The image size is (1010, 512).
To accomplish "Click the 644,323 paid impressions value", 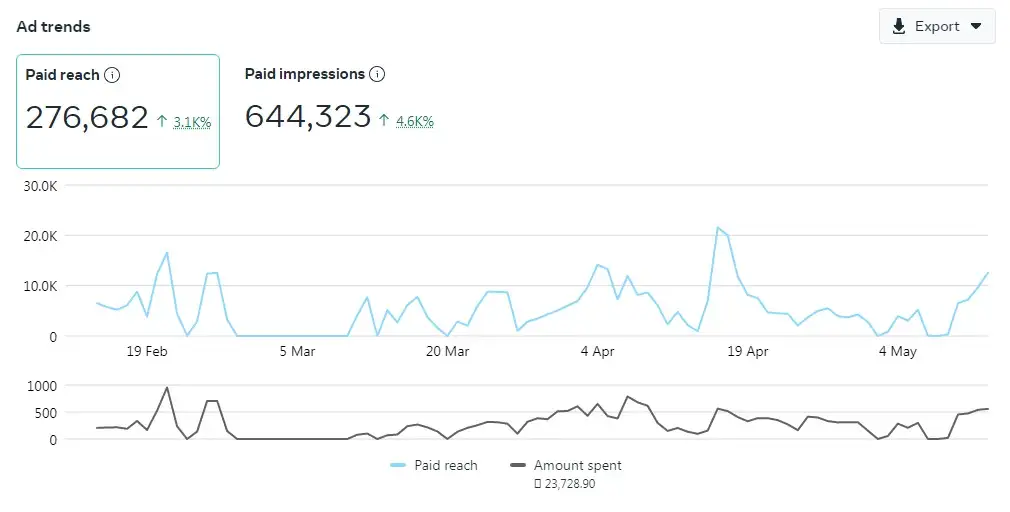I will 308,117.
